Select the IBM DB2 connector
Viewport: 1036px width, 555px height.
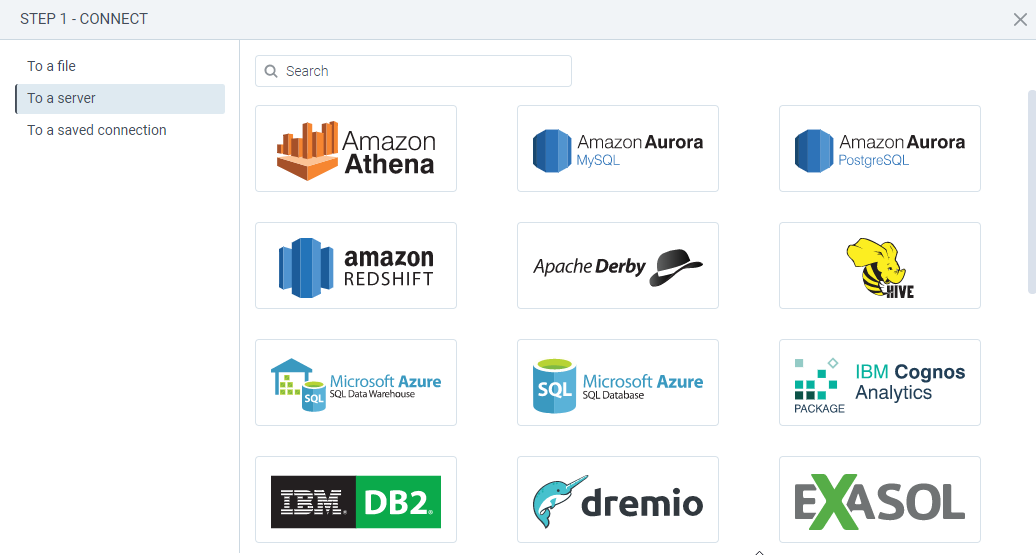[x=356, y=500]
